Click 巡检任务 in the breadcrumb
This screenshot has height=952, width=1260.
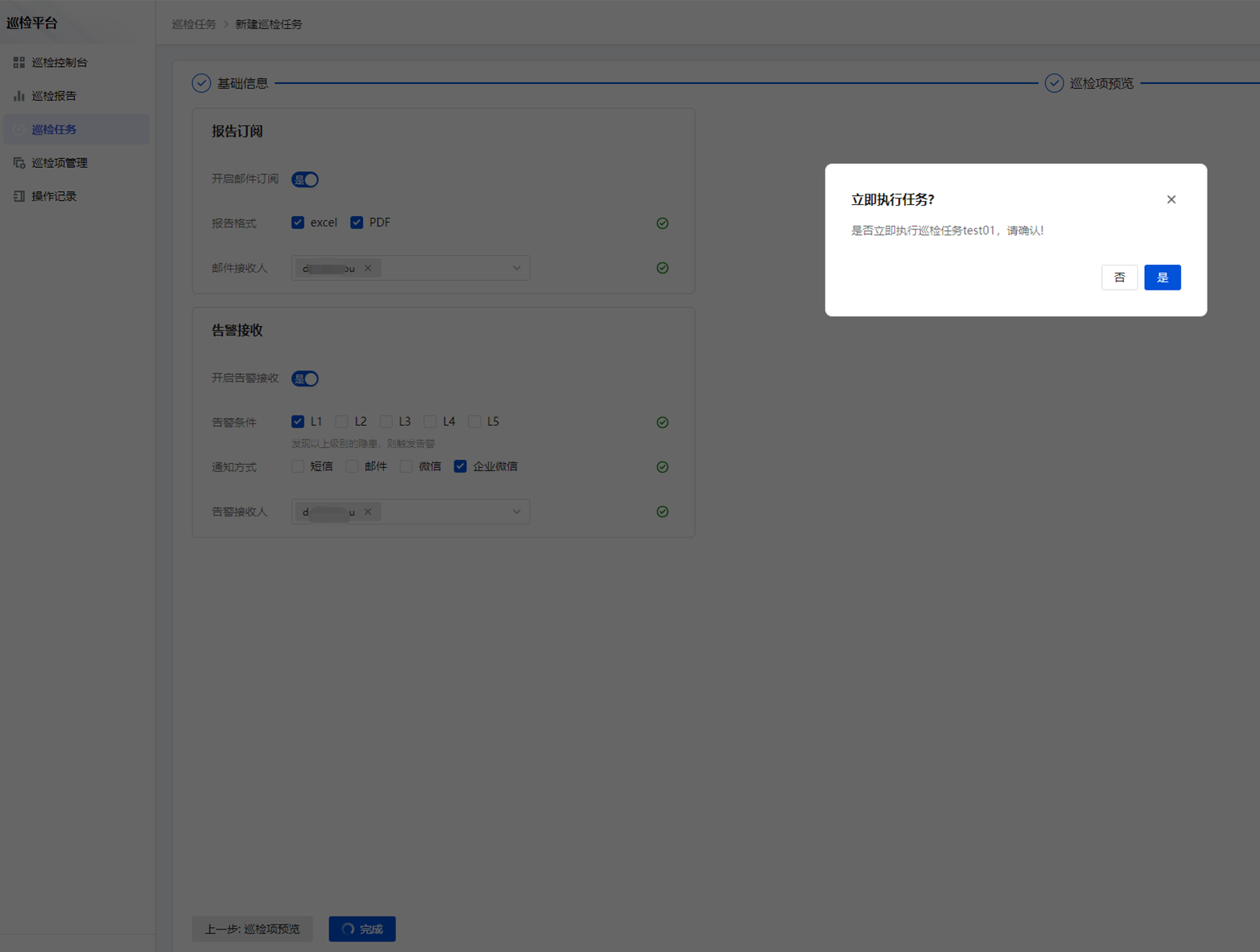[194, 24]
